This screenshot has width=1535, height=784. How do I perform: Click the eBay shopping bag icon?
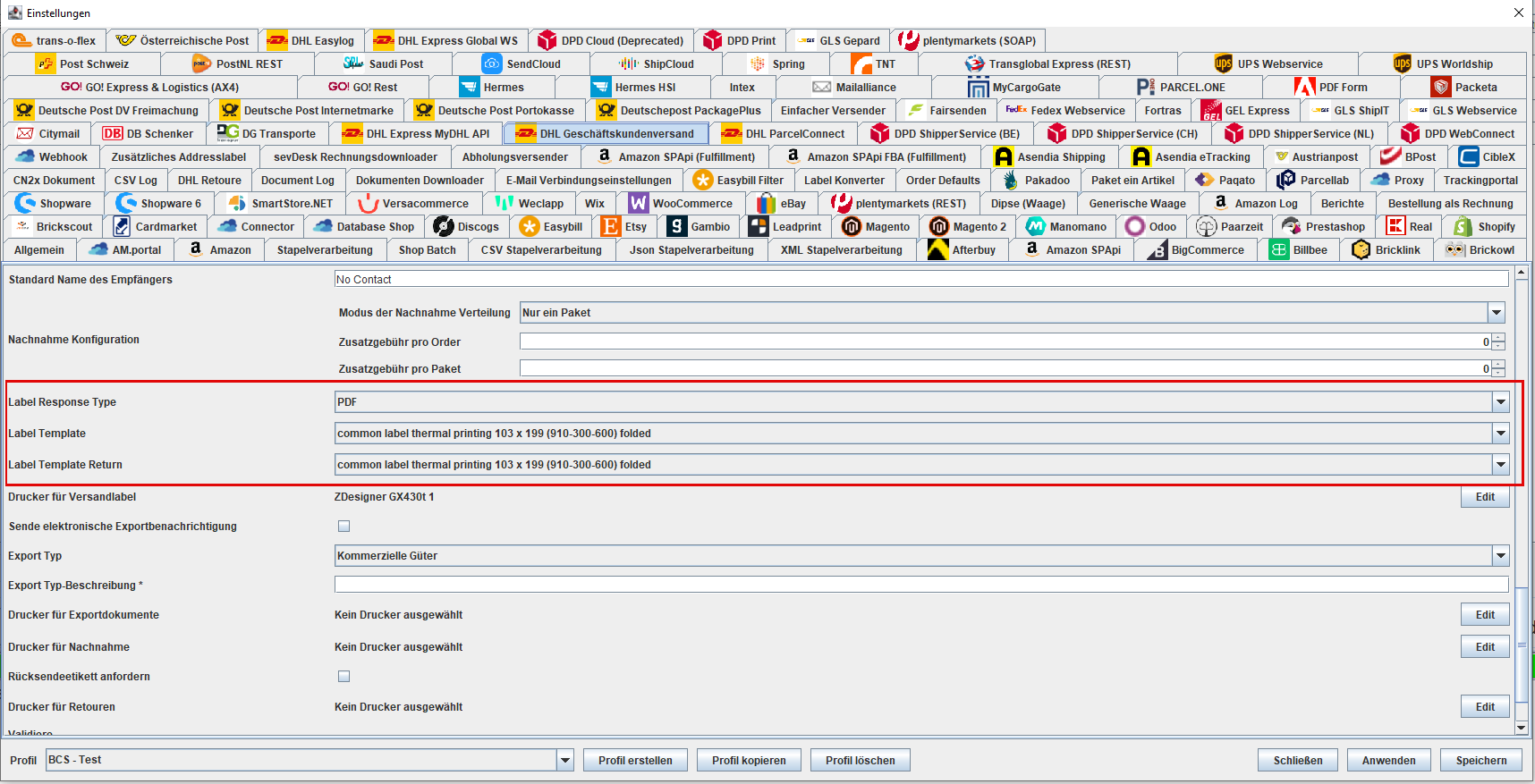pos(767,203)
